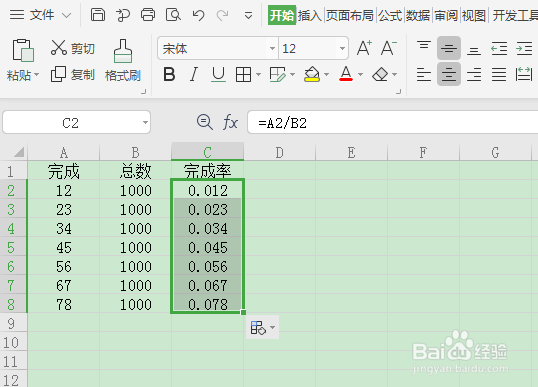Viewport: 538px width, 387px height.
Task: Click the eraser clear-format icon
Action: pyautogui.click(x=380, y=74)
